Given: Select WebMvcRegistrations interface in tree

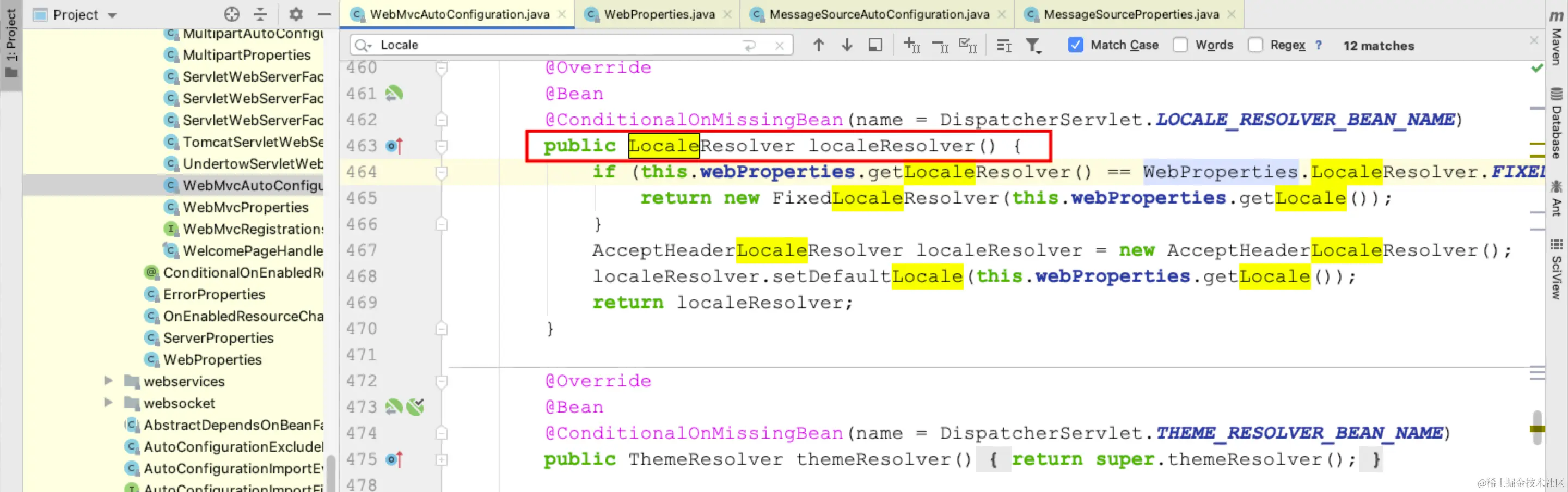Looking at the screenshot, I should pos(244,229).
